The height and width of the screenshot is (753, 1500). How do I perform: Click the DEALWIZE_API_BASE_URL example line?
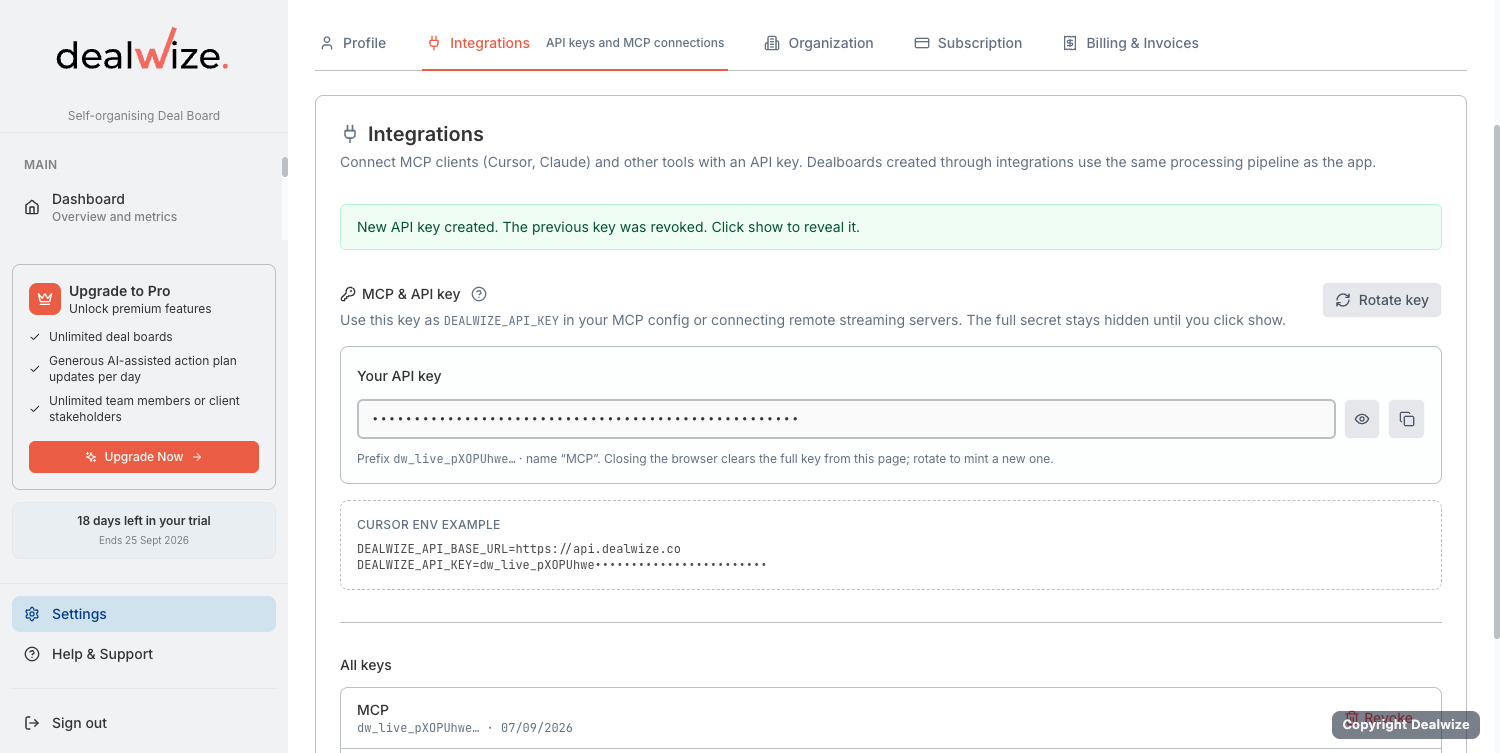click(x=519, y=549)
